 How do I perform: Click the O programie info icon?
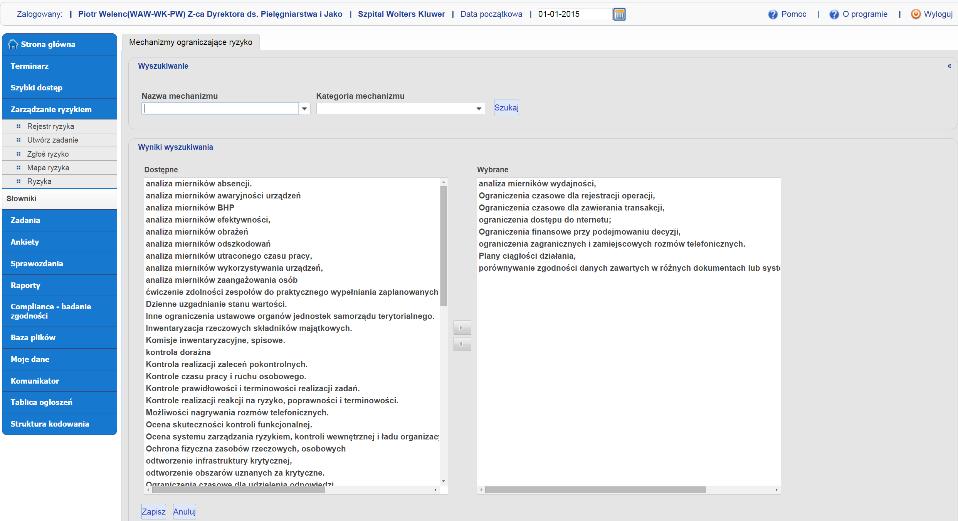[834, 14]
